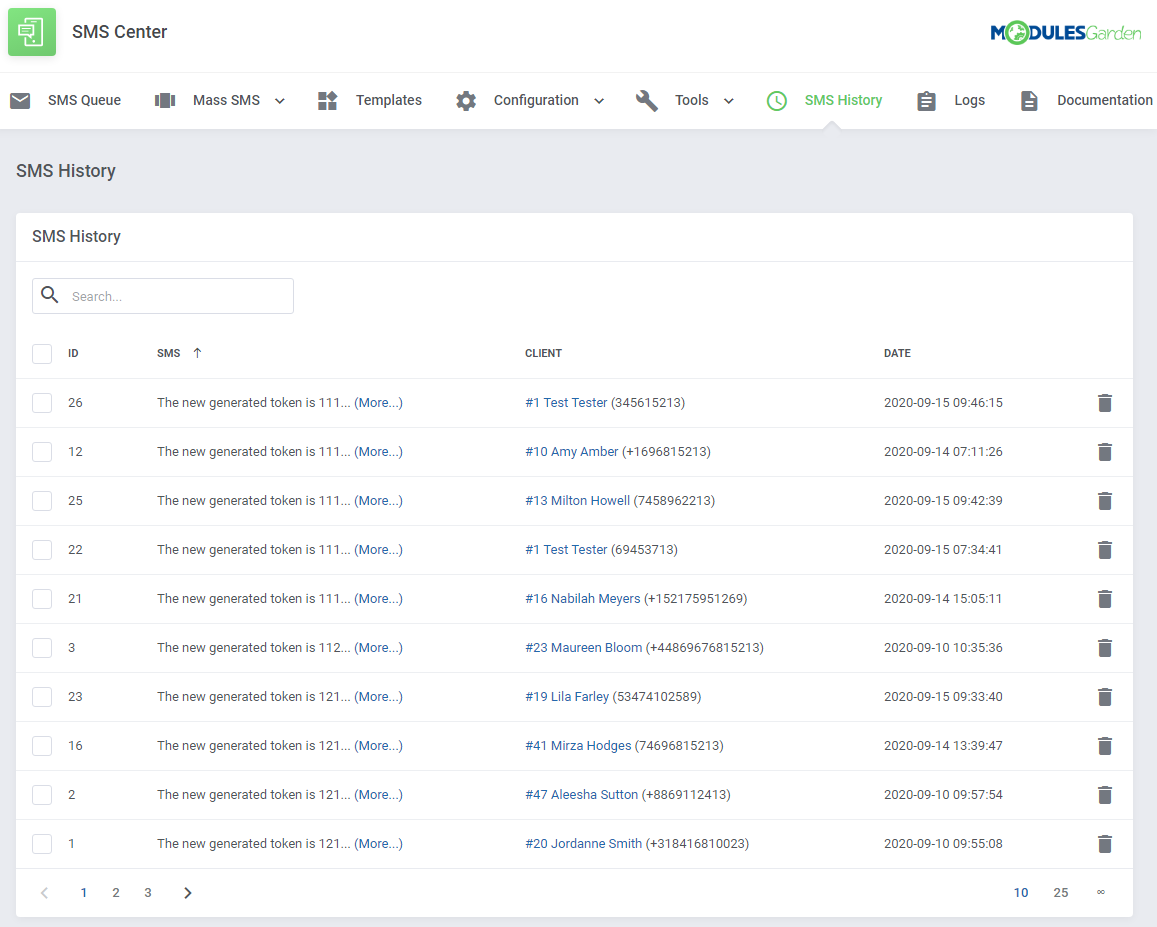Open client link #23 Maureen Bloom

click(584, 647)
